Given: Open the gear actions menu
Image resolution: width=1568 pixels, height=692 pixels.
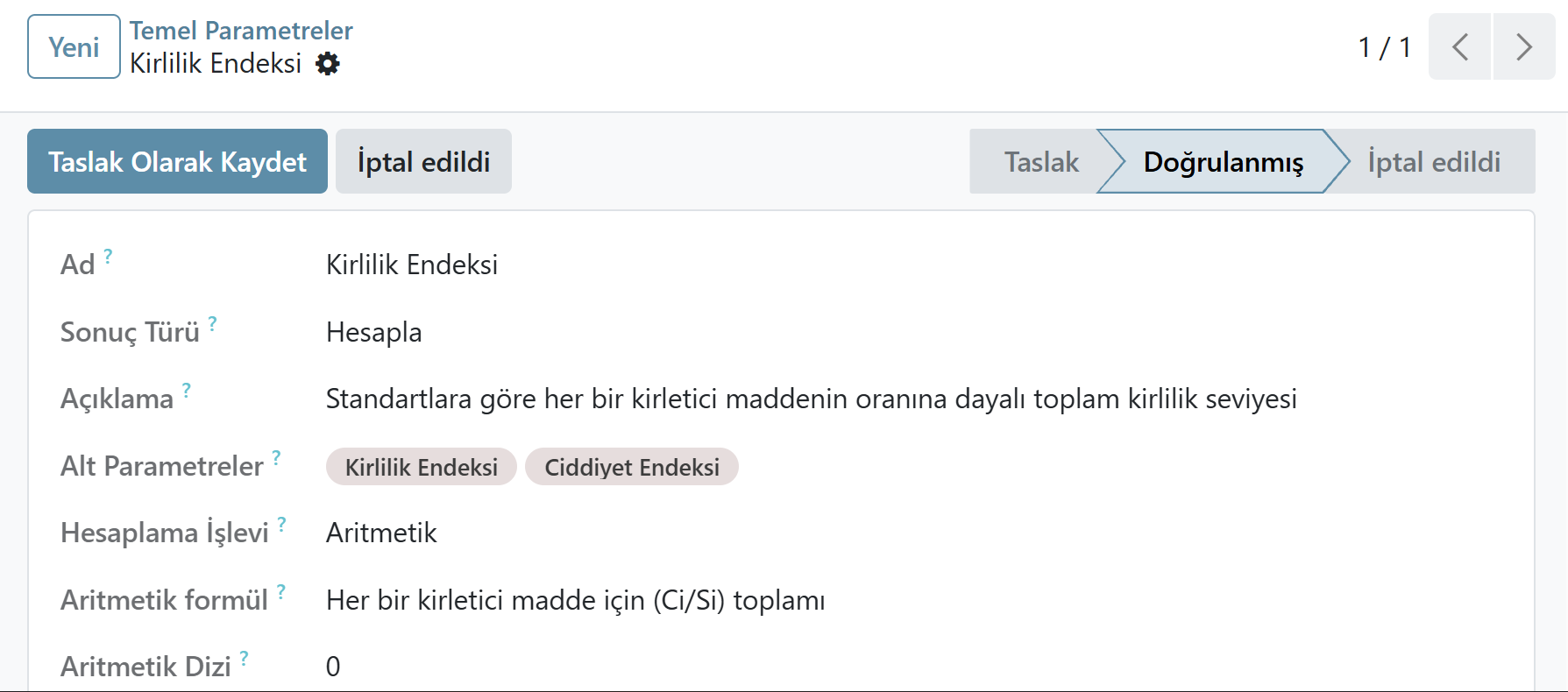Looking at the screenshot, I should pyautogui.click(x=328, y=64).
